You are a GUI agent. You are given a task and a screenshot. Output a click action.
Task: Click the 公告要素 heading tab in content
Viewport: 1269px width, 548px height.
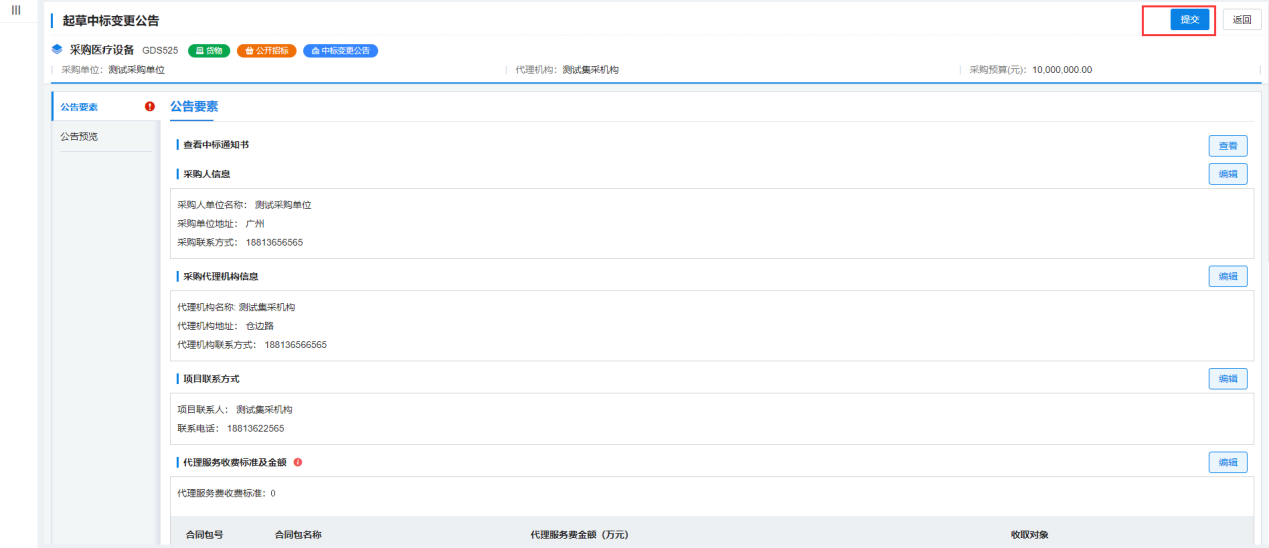[x=194, y=107]
